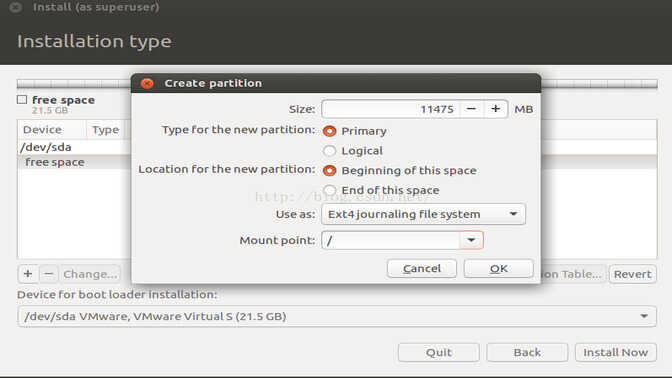The height and width of the screenshot is (378, 672).
Task: Cancel the partition creation
Action: tap(422, 268)
